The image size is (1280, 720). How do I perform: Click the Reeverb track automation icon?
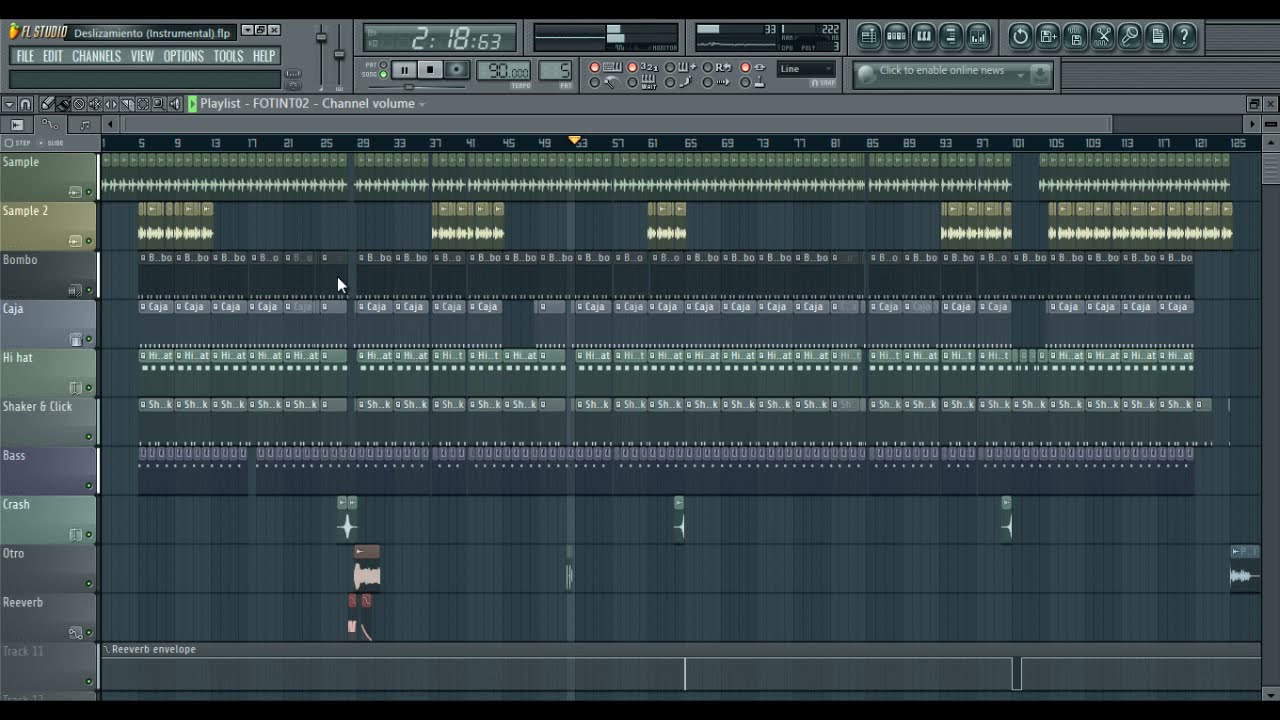click(75, 633)
